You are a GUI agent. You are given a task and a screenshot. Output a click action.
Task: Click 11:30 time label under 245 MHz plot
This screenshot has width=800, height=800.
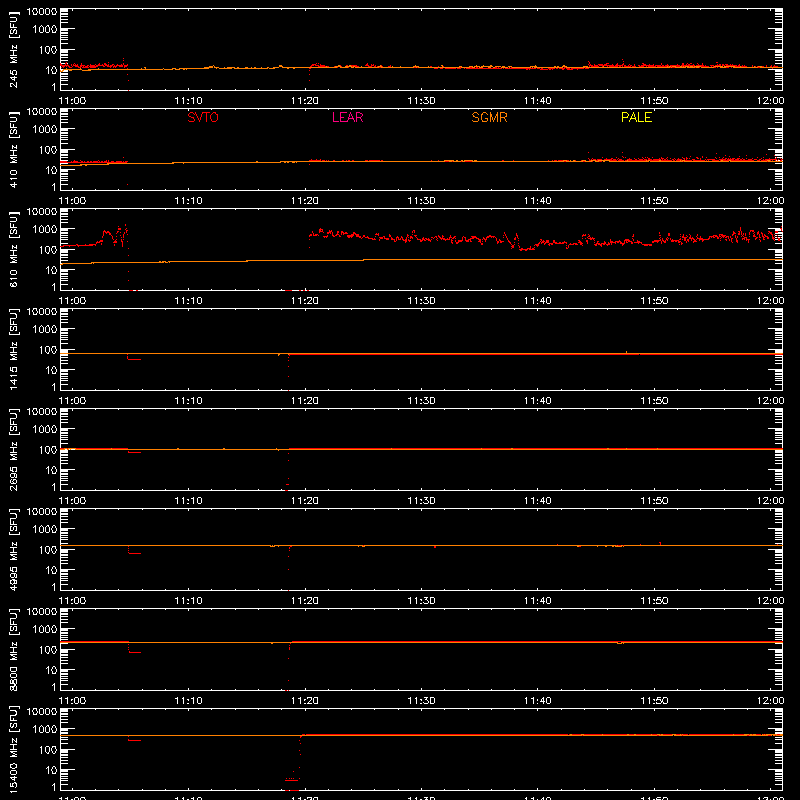click(421, 101)
